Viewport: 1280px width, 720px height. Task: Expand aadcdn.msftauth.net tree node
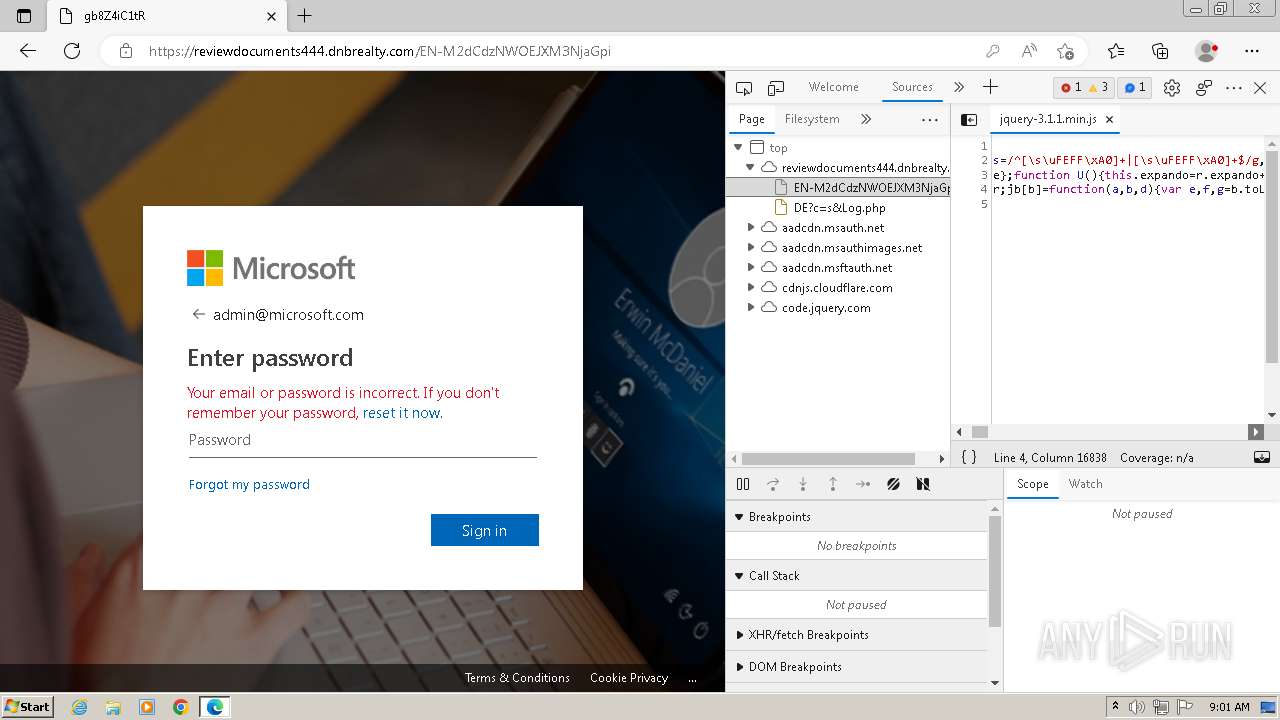click(751, 268)
